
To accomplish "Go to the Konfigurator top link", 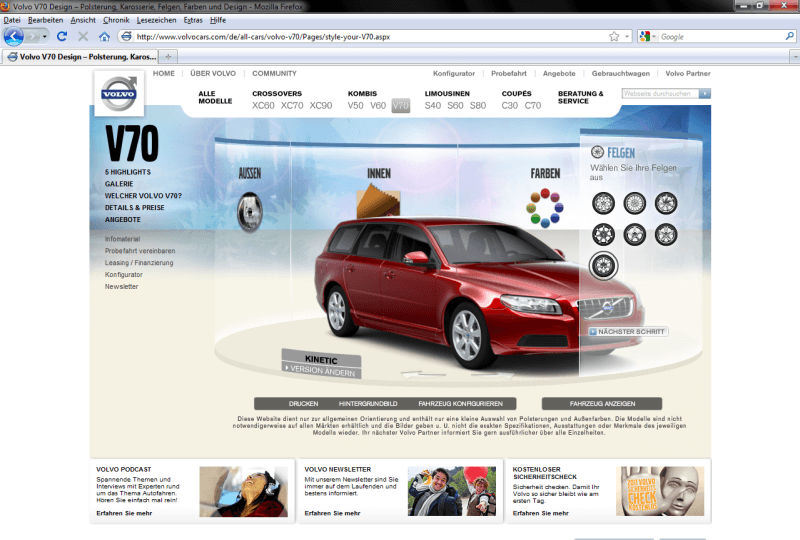I will (x=454, y=73).
